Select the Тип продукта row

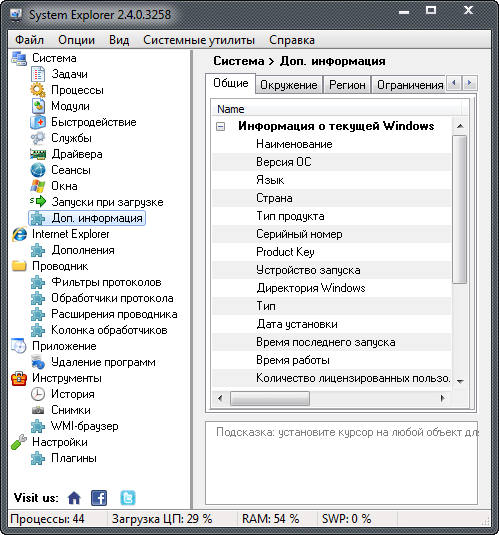[x=332, y=216]
